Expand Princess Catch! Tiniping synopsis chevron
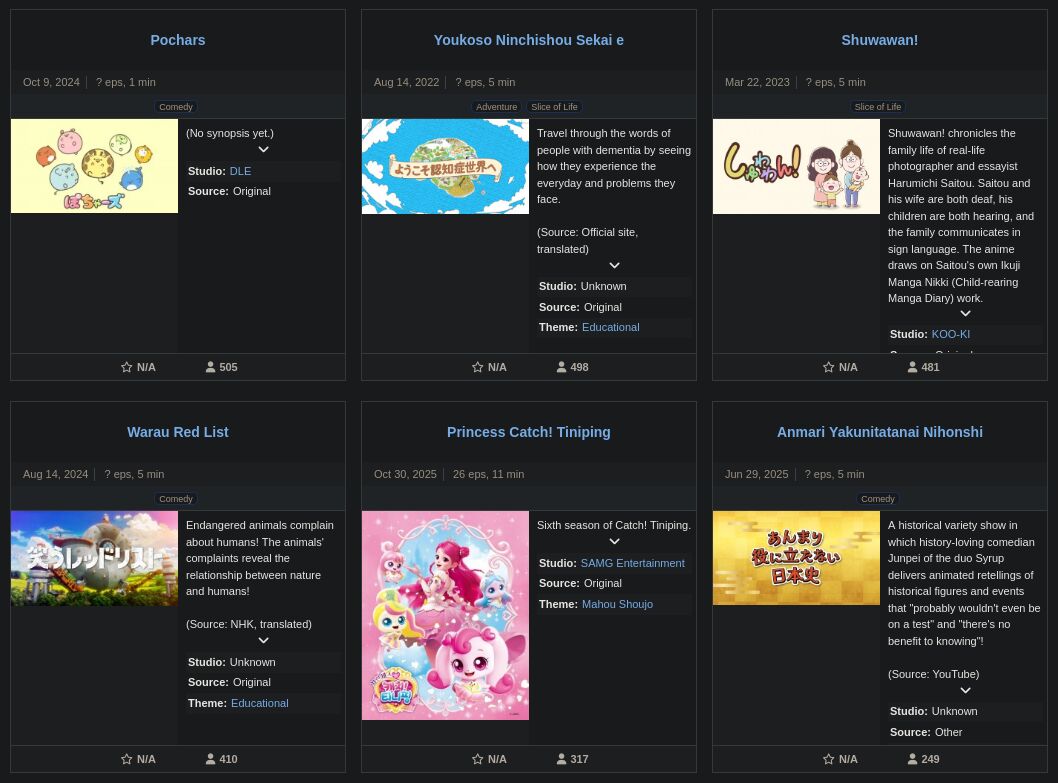 (614, 542)
